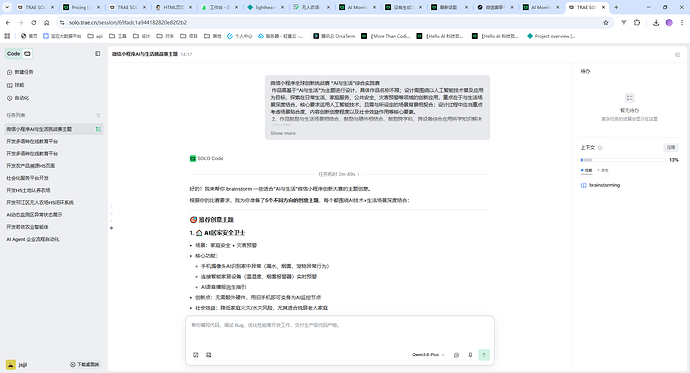Click the 压缩 compress button
The width and height of the screenshot is (690, 373).
click(671, 148)
